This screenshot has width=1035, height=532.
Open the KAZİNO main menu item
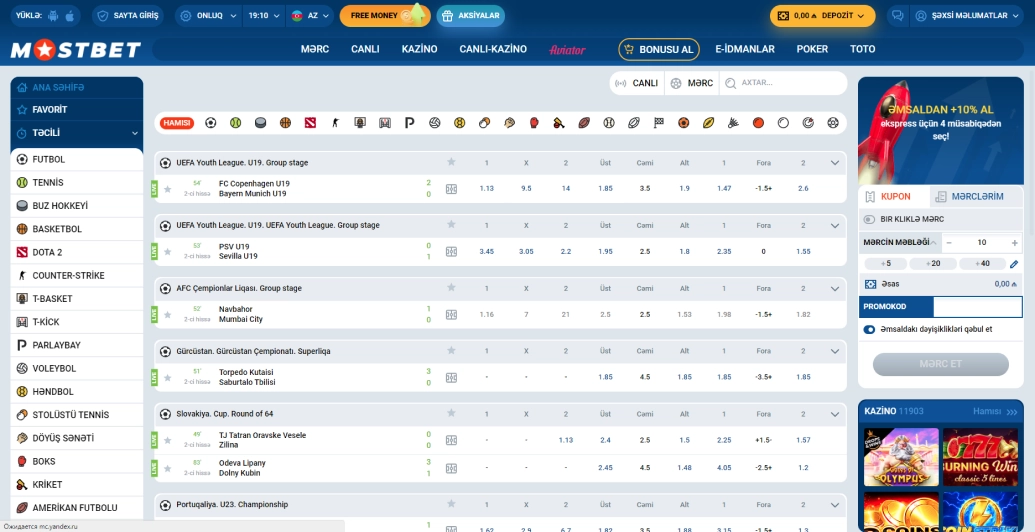tap(419, 49)
